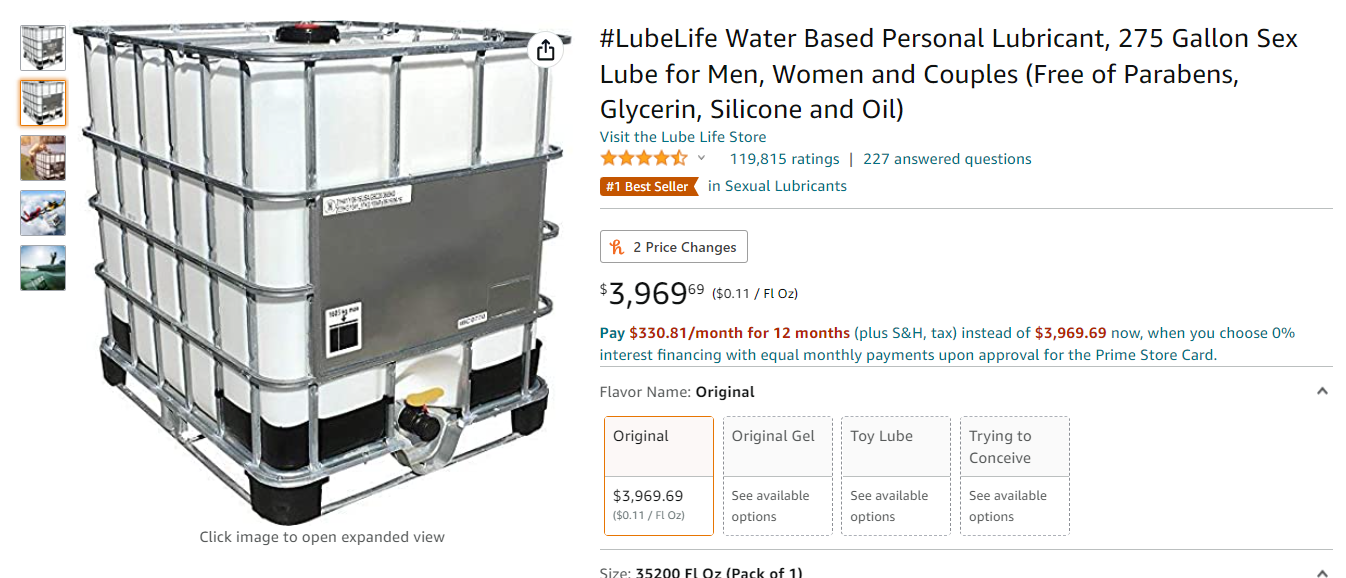Click the Honey icon in Price Changes
The image size is (1346, 578).
pyautogui.click(x=617, y=247)
